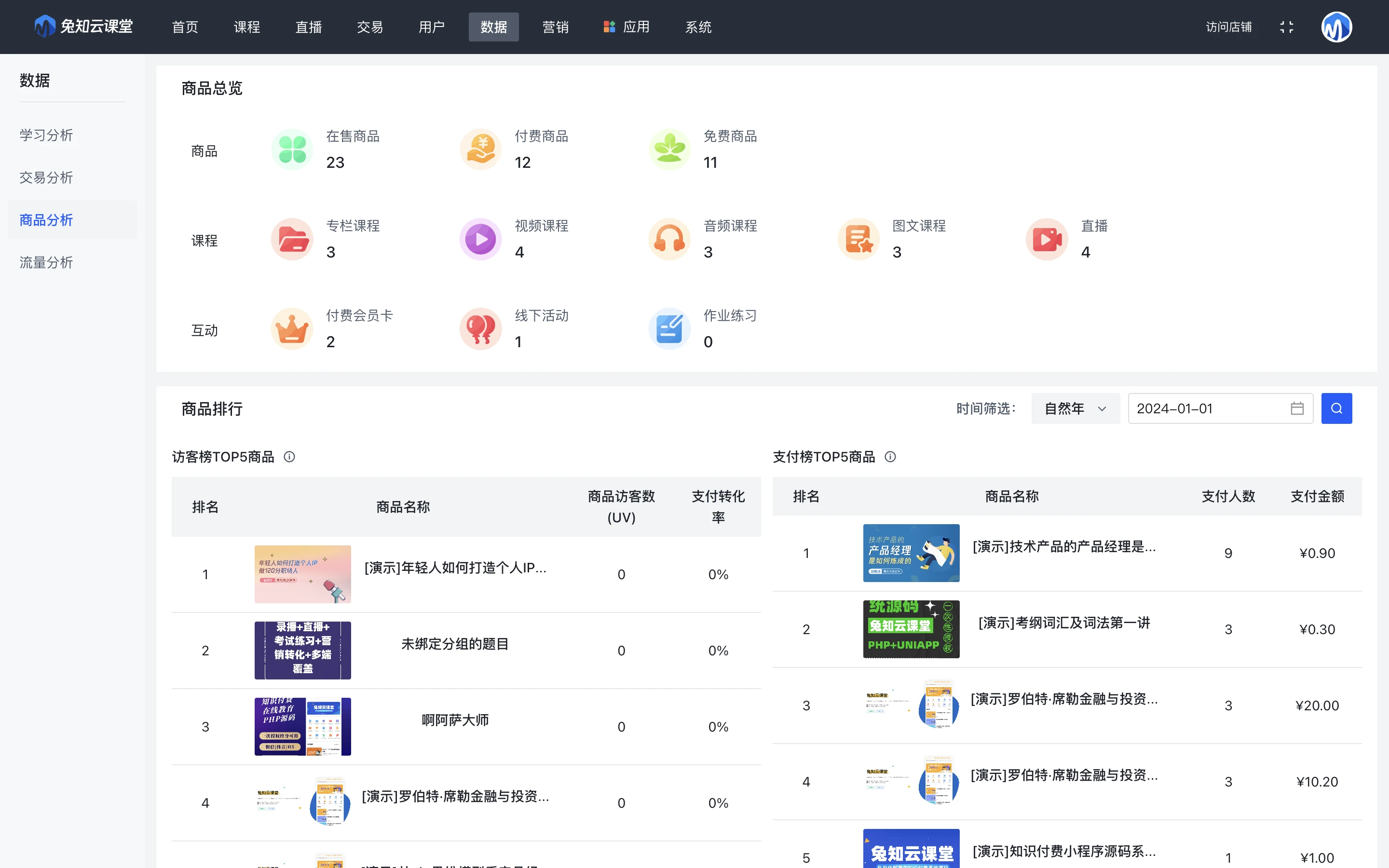
Task: Click info icon beside 支付榜TOP5商品
Action: coord(890,457)
